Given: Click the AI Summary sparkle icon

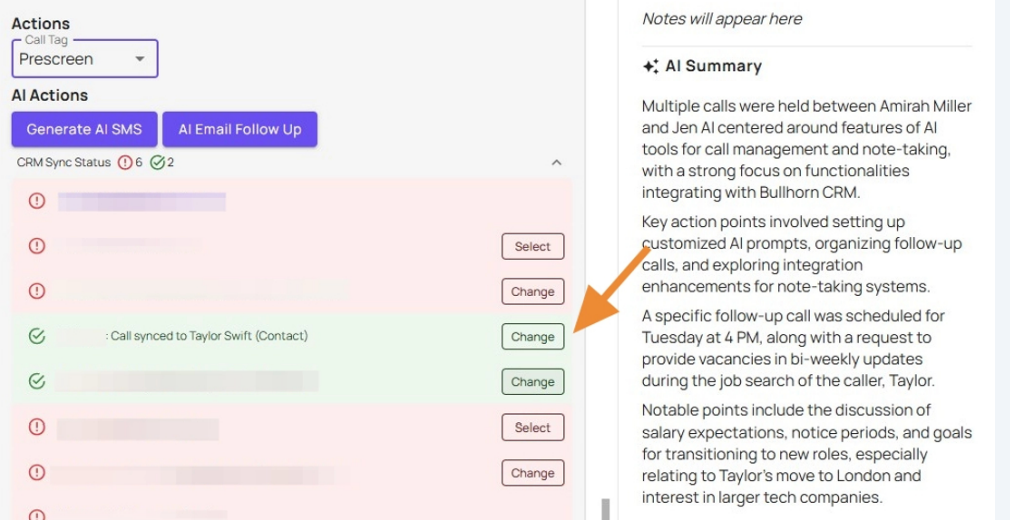Looking at the screenshot, I should click(650, 67).
